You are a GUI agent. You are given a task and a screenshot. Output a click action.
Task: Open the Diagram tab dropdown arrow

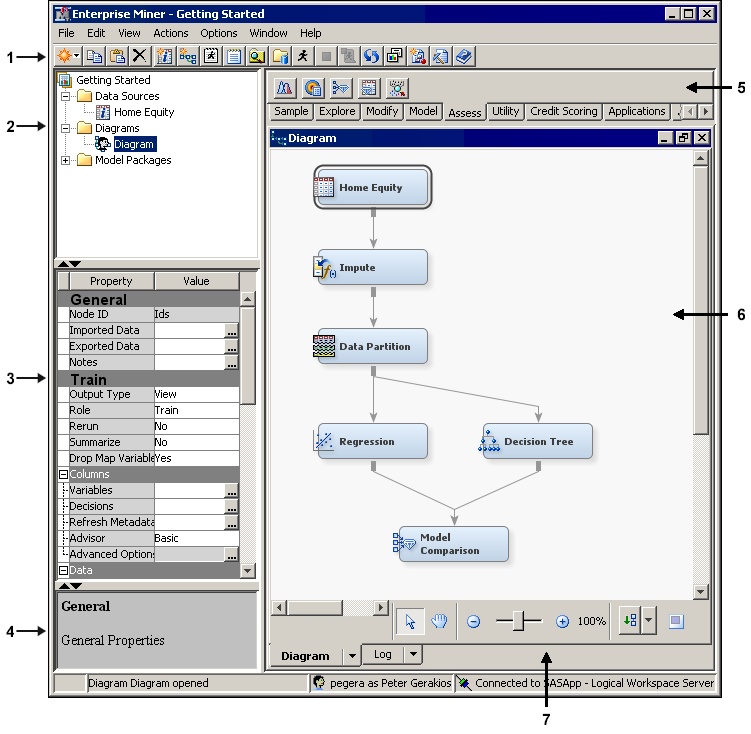click(x=352, y=656)
